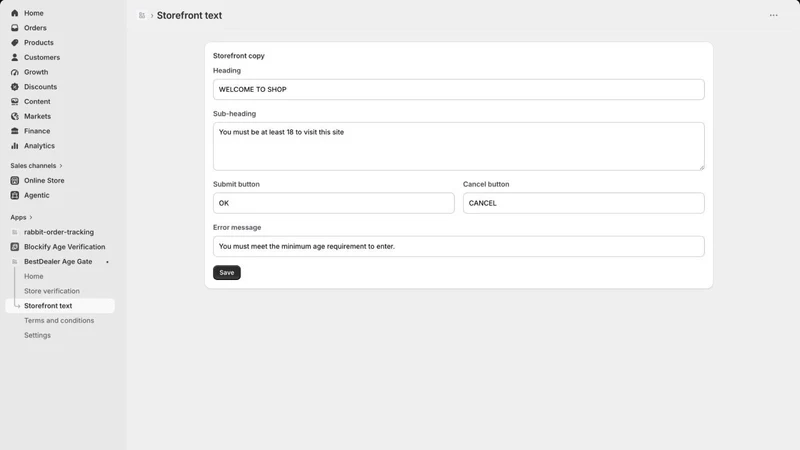800x450 pixels.
Task: Click the Cancel button text field
Action: [584, 204]
